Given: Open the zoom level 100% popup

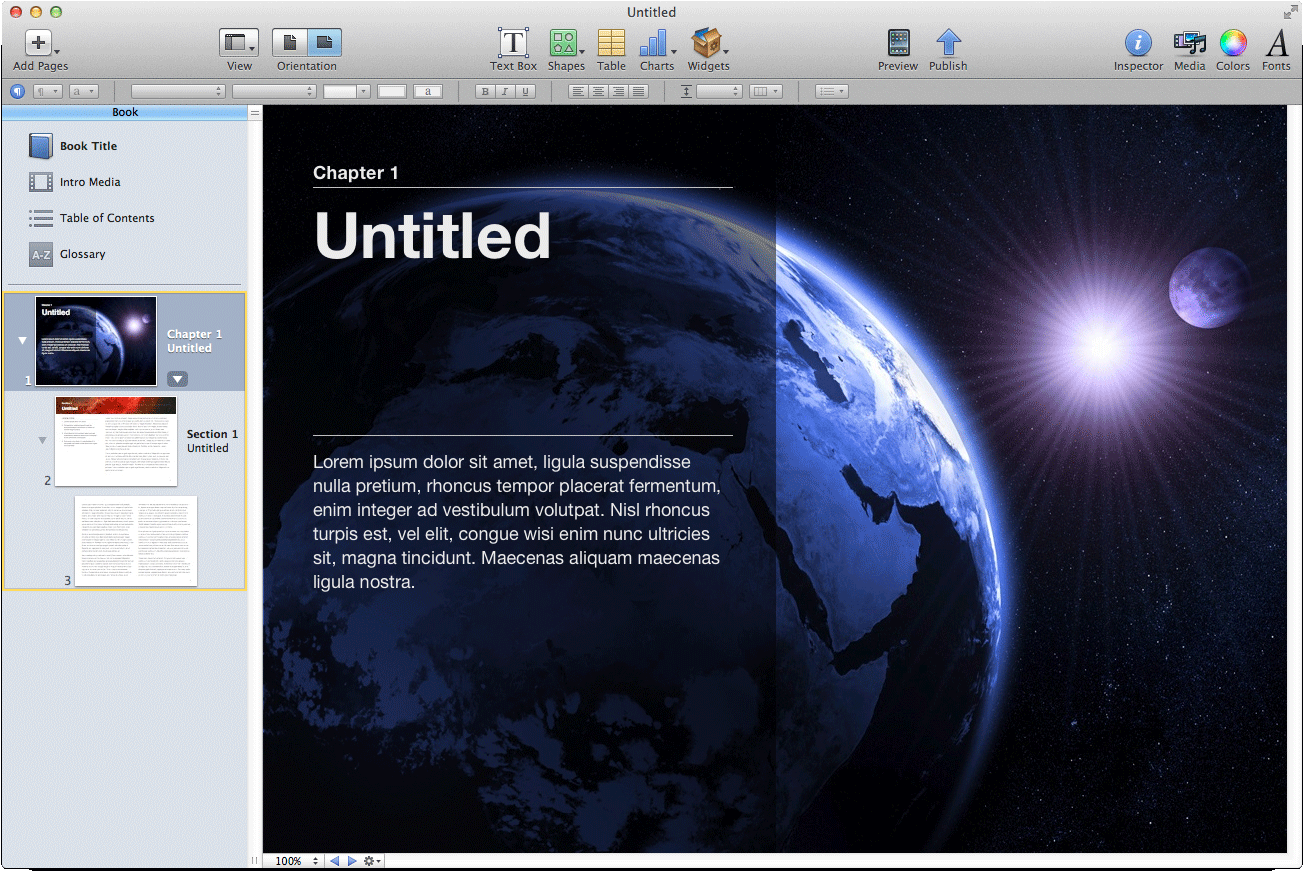Looking at the screenshot, I should pos(296,861).
